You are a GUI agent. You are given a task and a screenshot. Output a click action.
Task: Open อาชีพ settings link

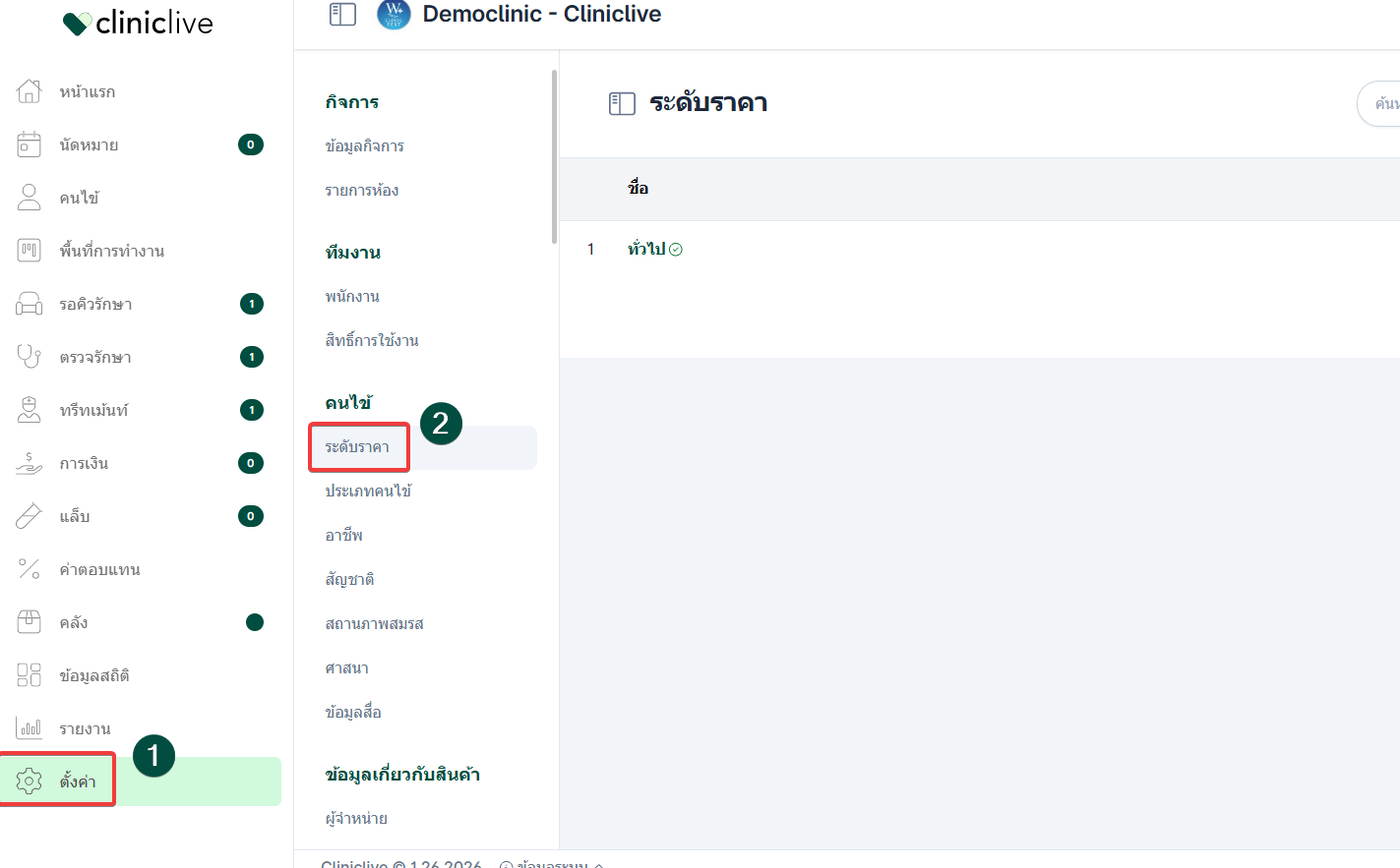click(344, 535)
